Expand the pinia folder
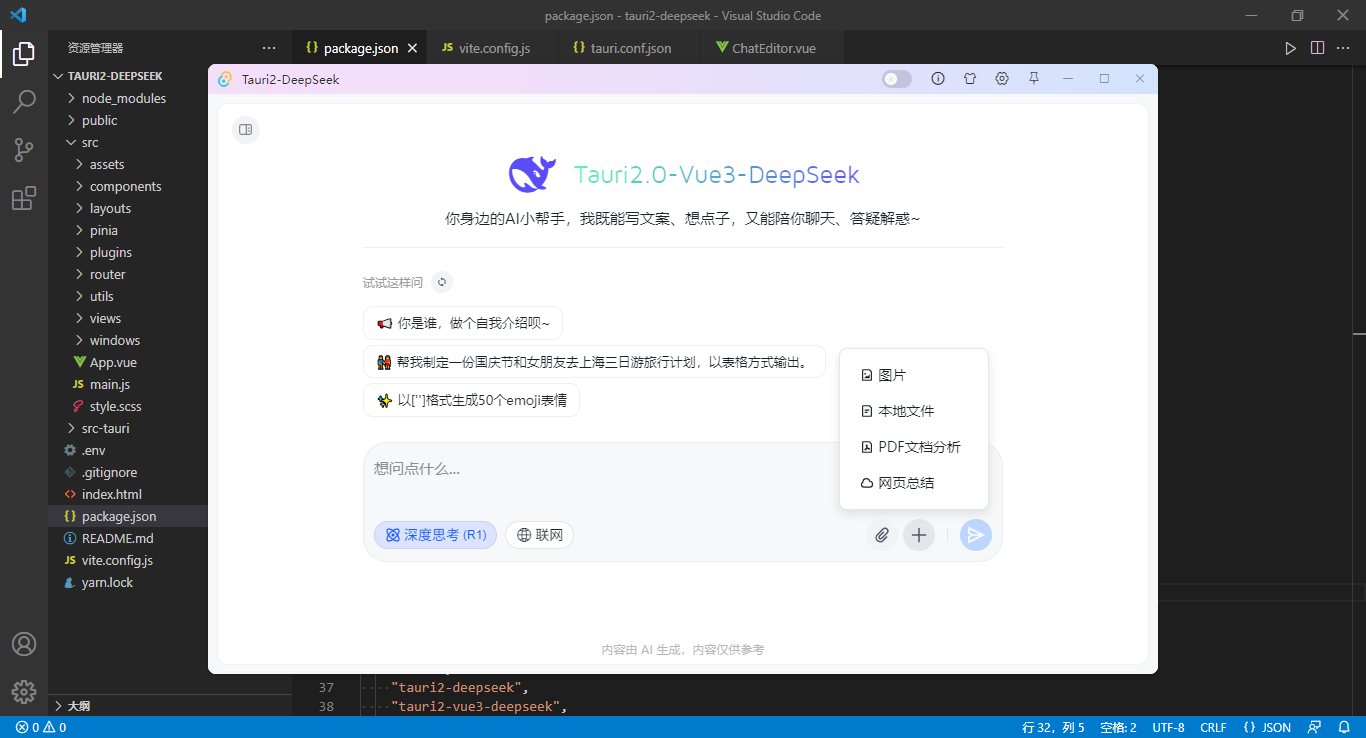 128,230
